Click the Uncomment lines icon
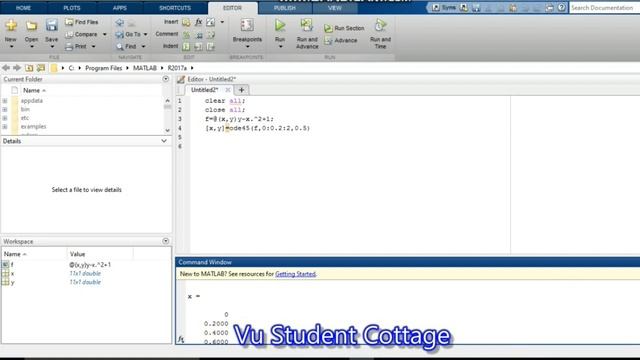640x360 pixels. click(199, 35)
